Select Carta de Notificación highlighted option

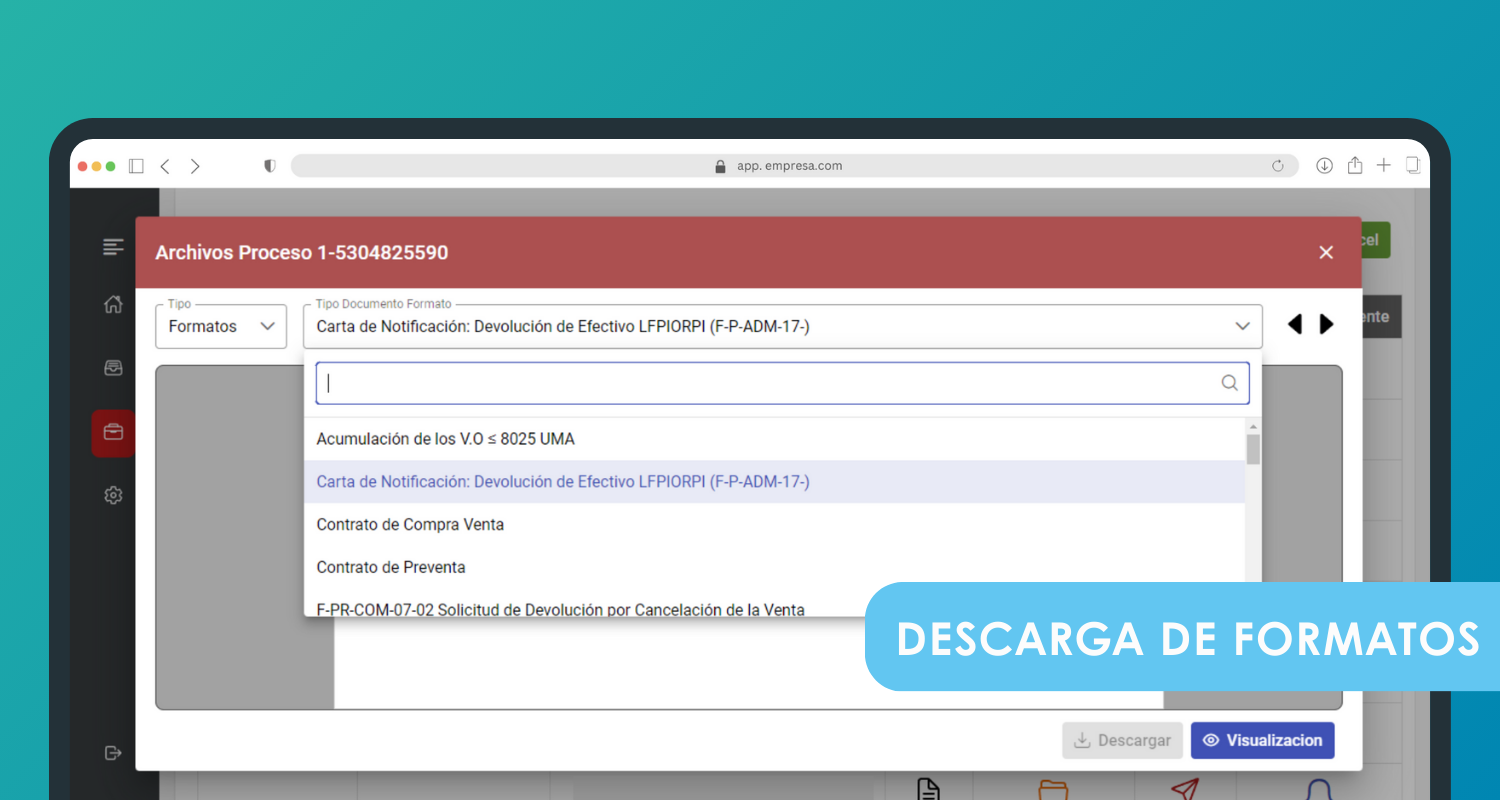pyautogui.click(x=563, y=482)
